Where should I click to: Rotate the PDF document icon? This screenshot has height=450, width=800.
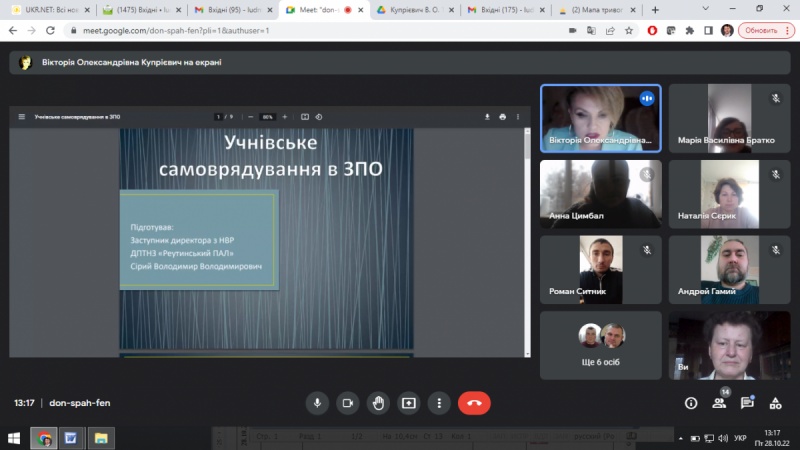point(319,117)
